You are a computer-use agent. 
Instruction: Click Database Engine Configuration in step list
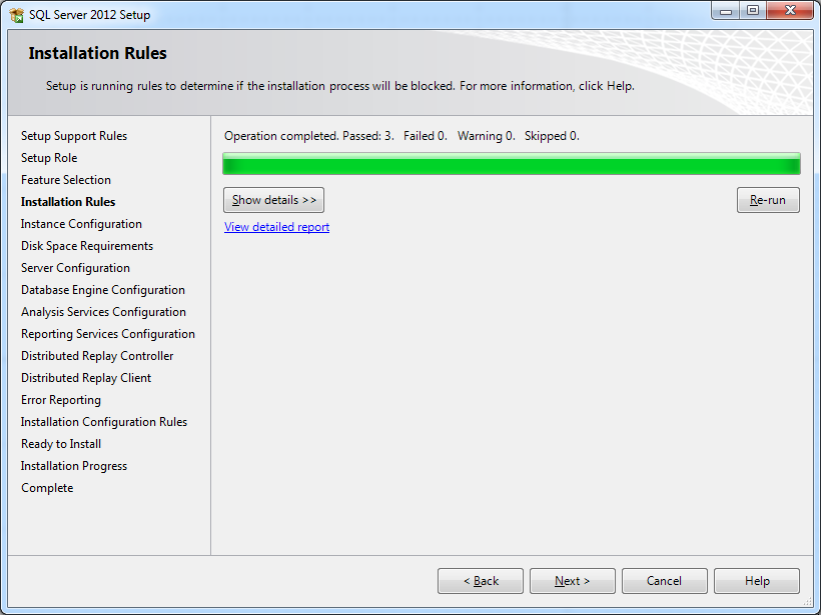click(103, 290)
